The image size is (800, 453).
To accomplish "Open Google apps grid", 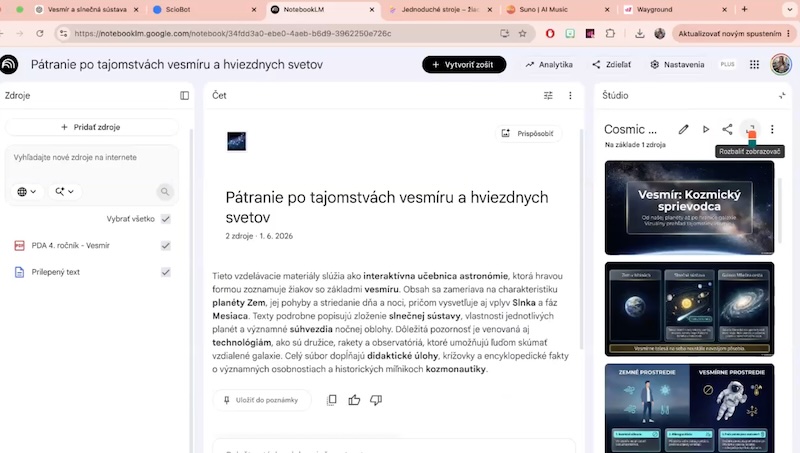I will click(754, 64).
